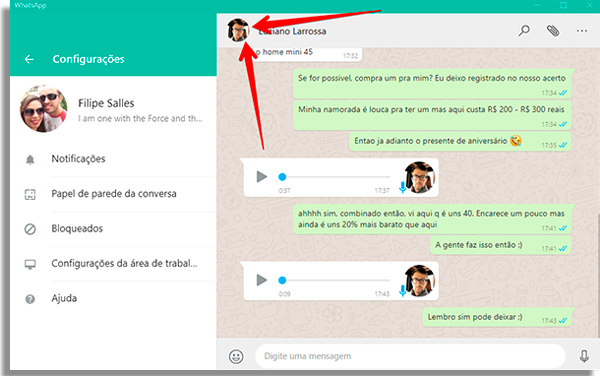Record a voice message with microphone icon
The width and height of the screenshot is (600, 376).
[584, 356]
